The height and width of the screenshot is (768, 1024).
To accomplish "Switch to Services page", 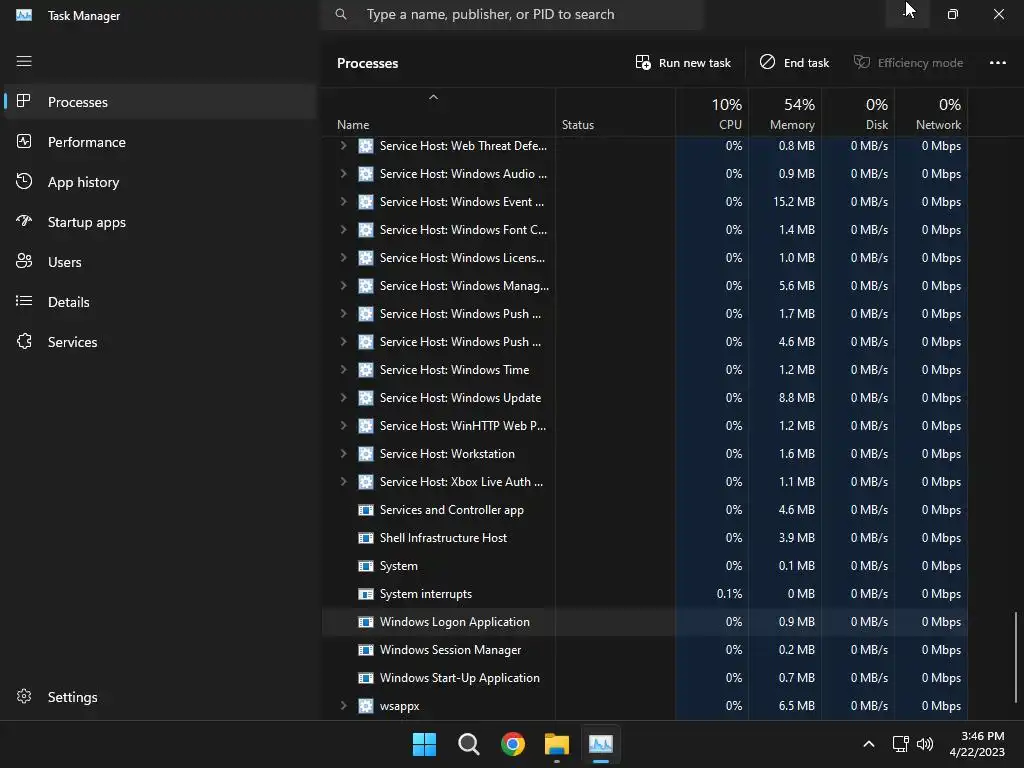I will point(159,342).
